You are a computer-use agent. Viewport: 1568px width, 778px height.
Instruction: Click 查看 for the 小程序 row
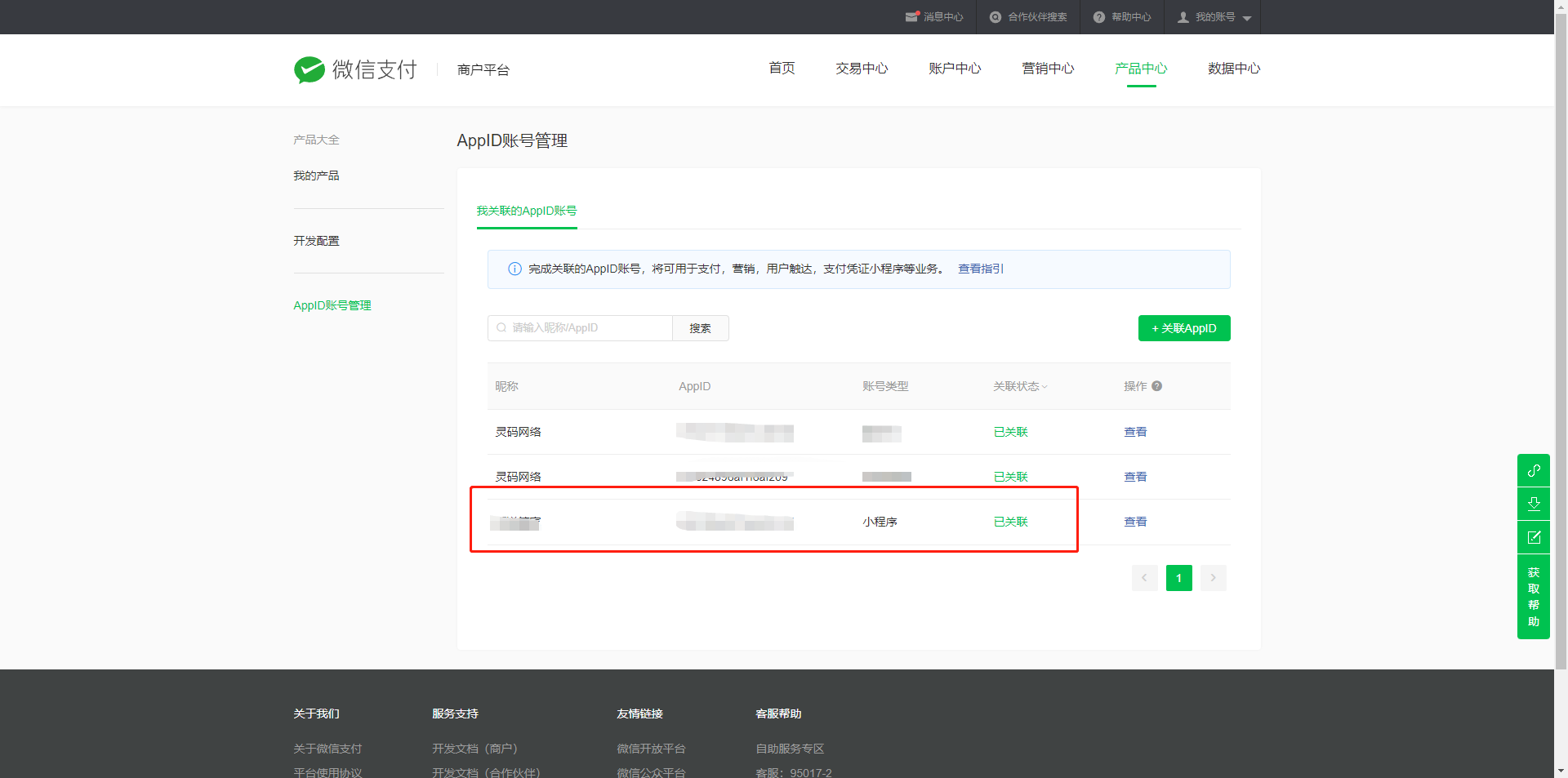point(1135,522)
